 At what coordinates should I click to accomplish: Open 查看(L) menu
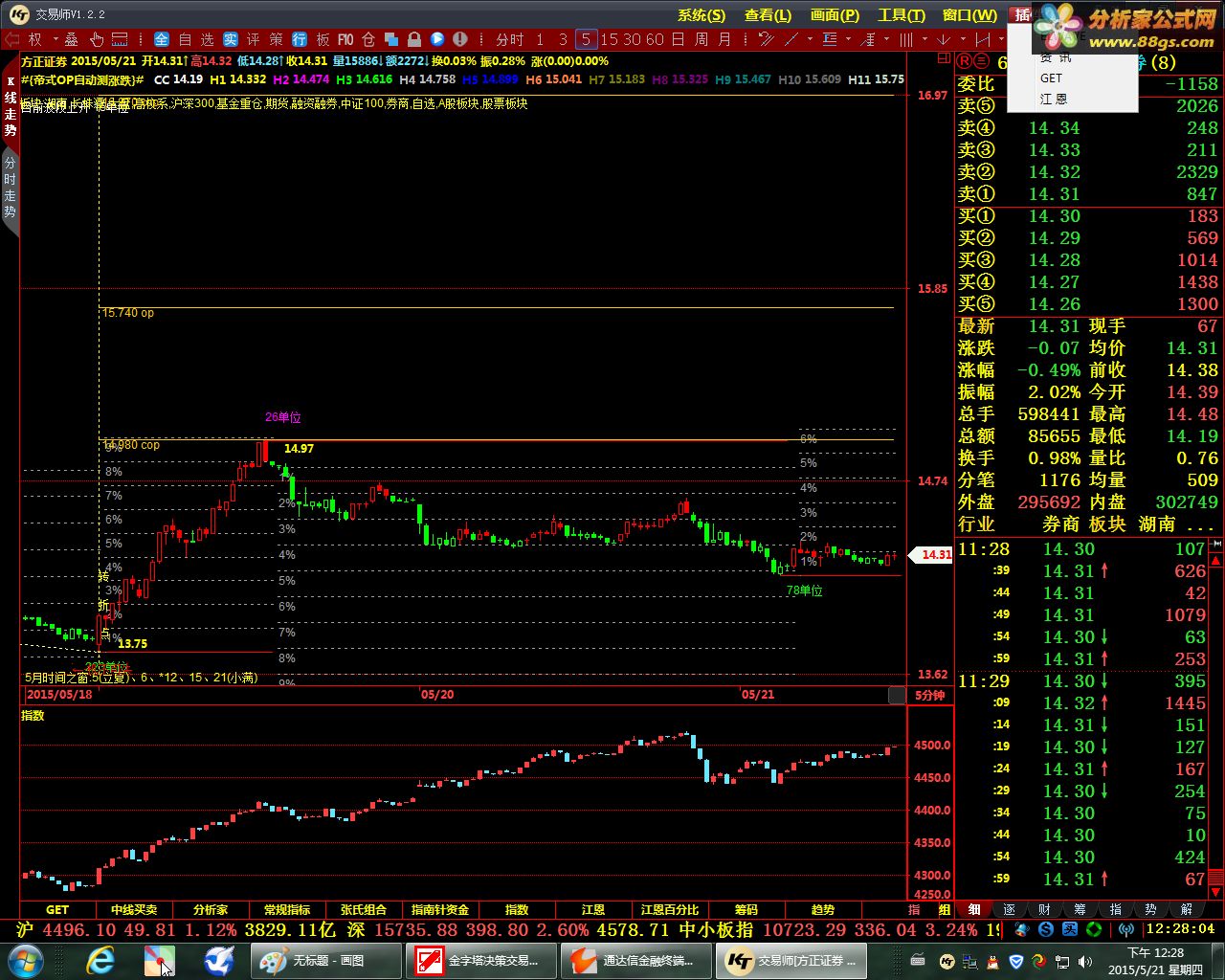click(x=768, y=15)
